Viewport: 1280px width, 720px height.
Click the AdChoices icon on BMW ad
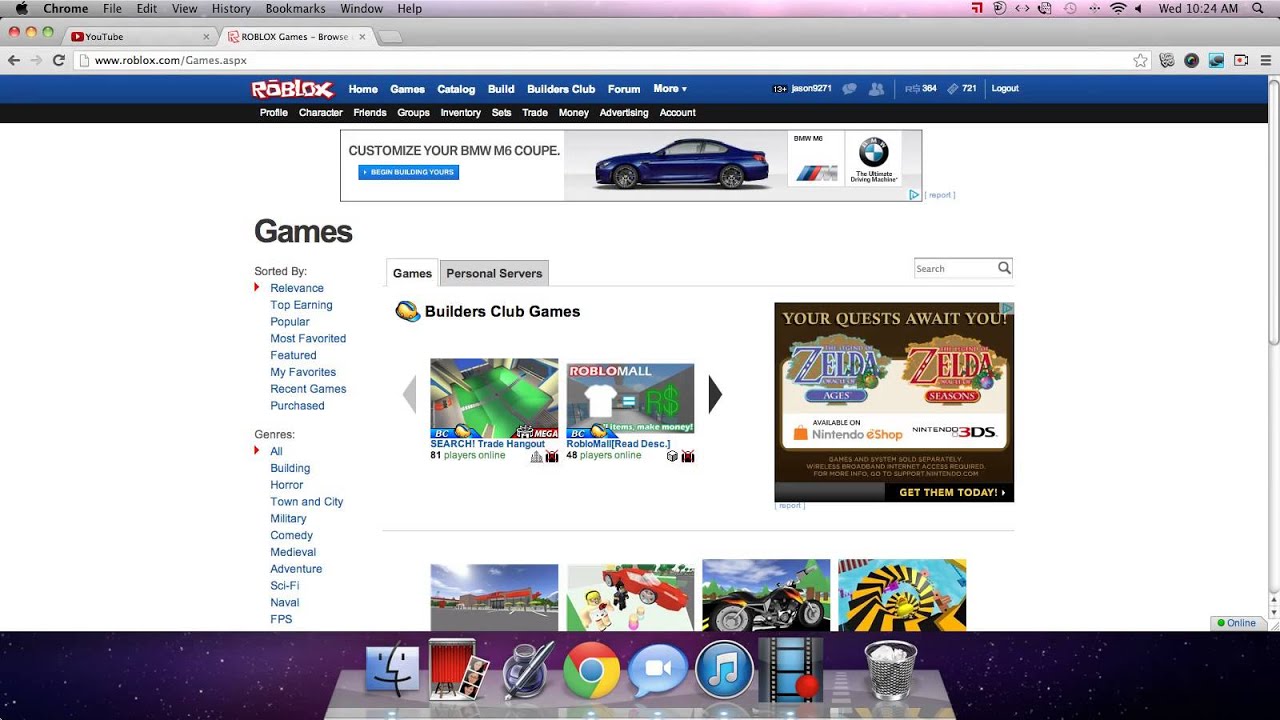pyautogui.click(x=914, y=195)
